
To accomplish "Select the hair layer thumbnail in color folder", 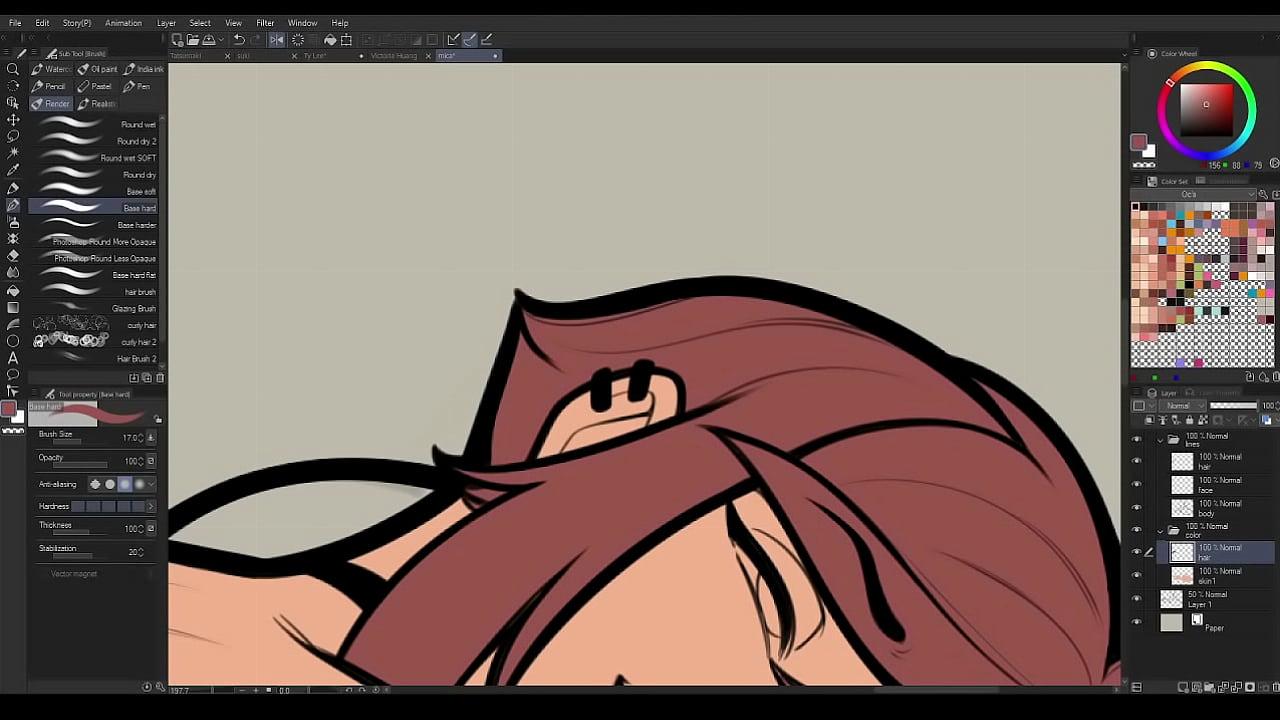I will point(1182,552).
